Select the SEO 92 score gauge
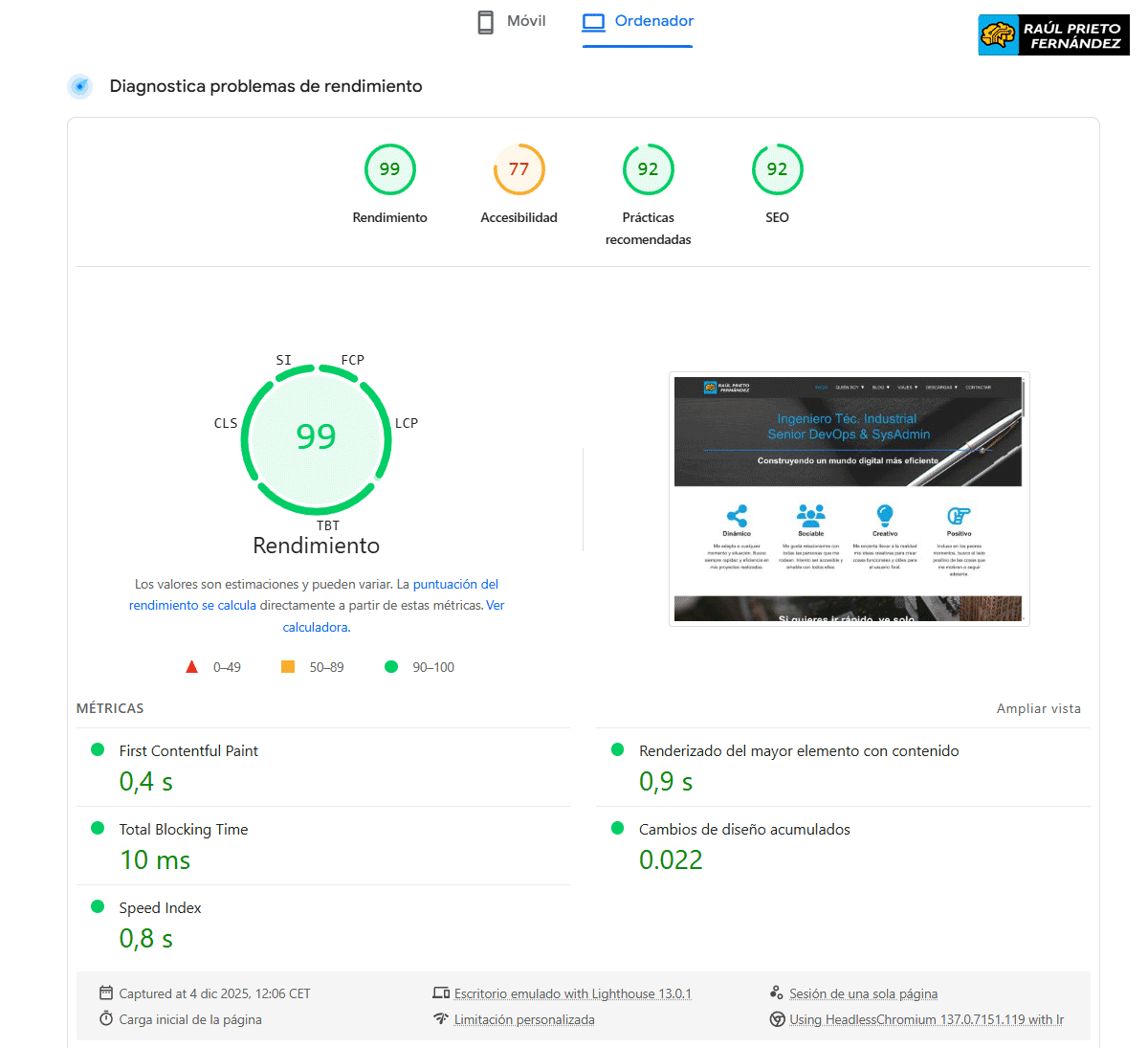This screenshot has width=1148, height=1048. point(777,170)
